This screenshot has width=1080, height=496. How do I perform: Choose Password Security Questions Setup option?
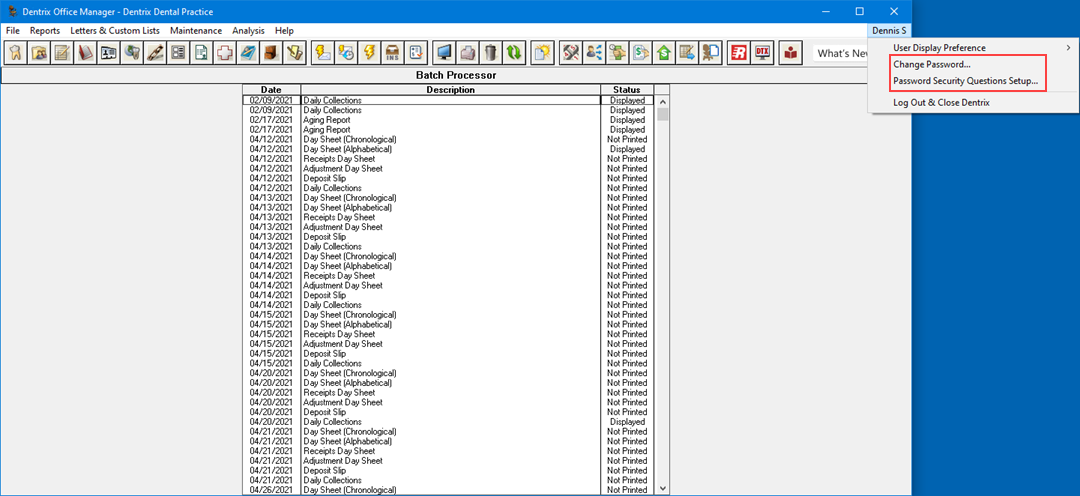click(965, 81)
